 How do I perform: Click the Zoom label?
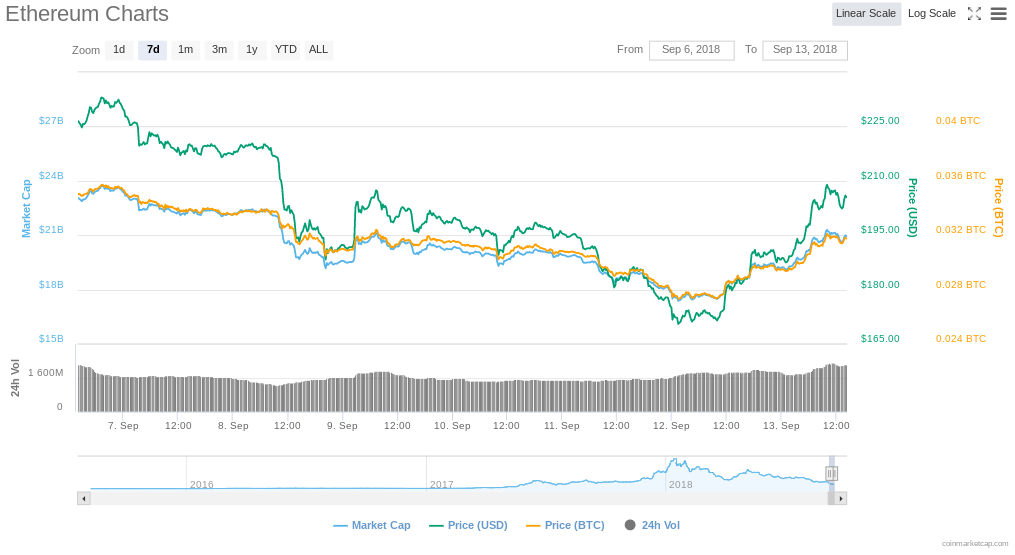click(86, 50)
